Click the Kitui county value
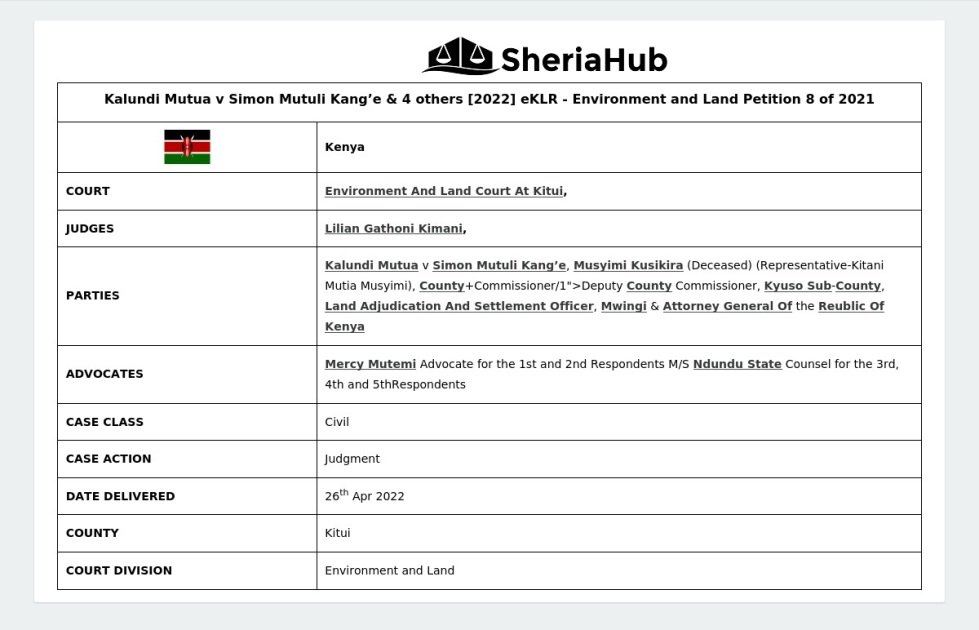The image size is (979, 630). point(337,533)
